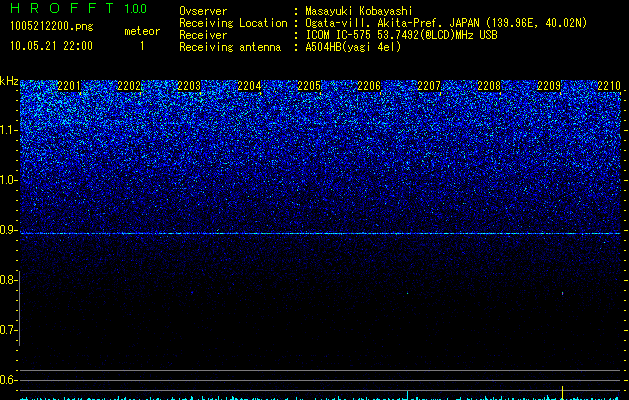This screenshot has width=629, height=400.
Task: Click the 'Receiving Location' label
Action: (233, 23)
